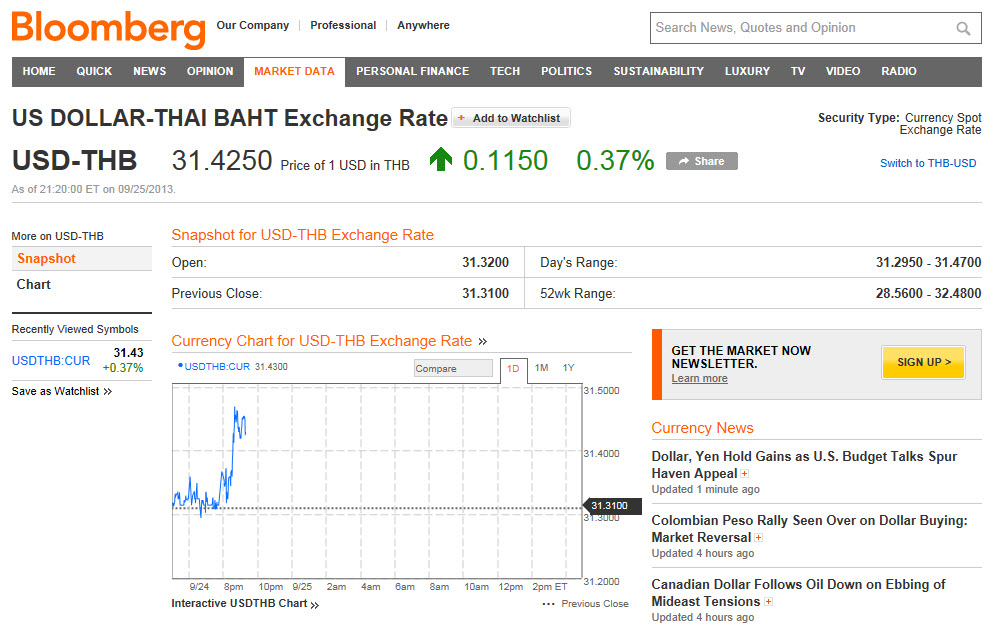Open Interactive USDTHB Chart link
Screen dimensions: 1002x627
click(x=245, y=603)
